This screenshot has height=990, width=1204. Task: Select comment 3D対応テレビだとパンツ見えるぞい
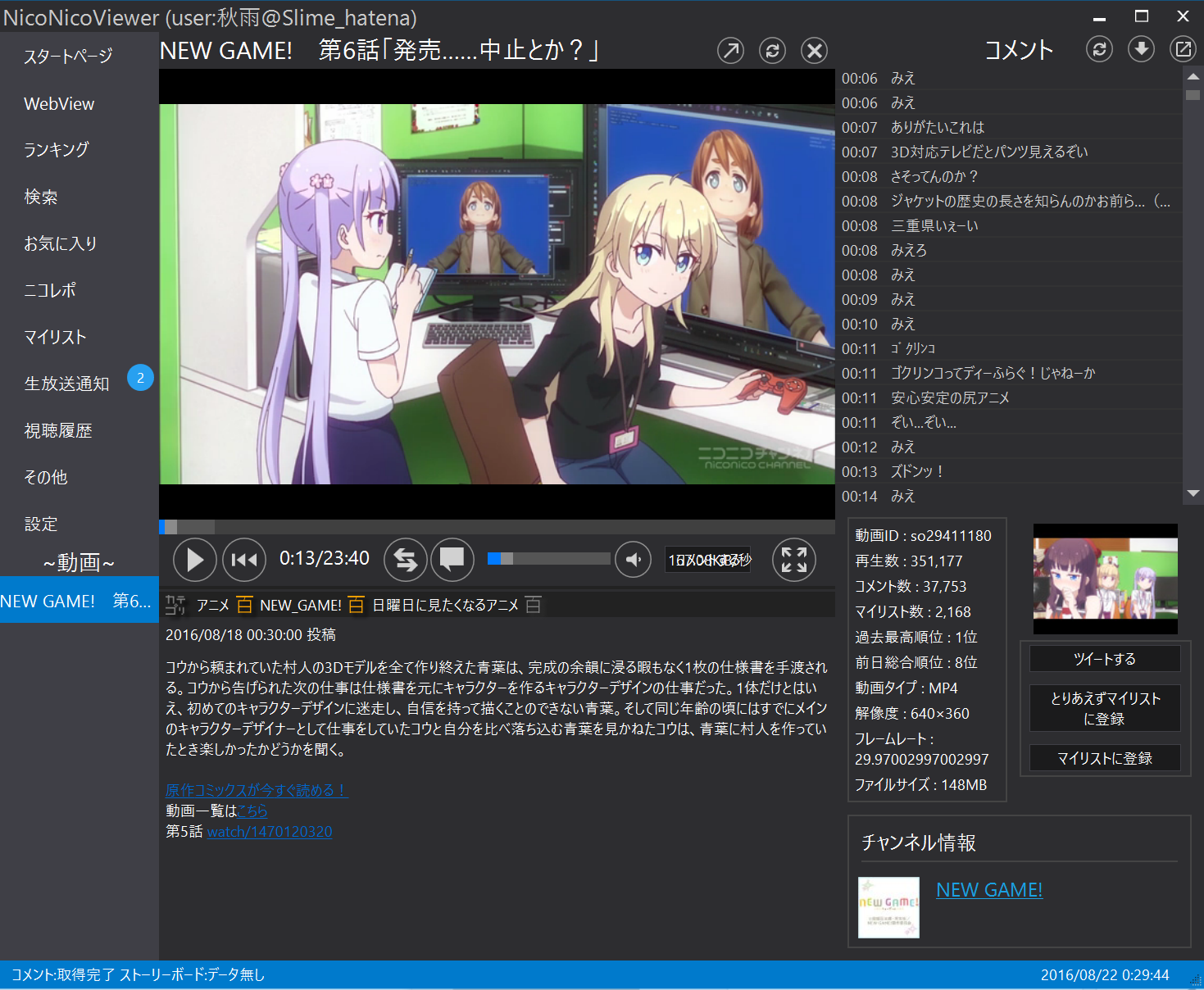click(1010, 152)
